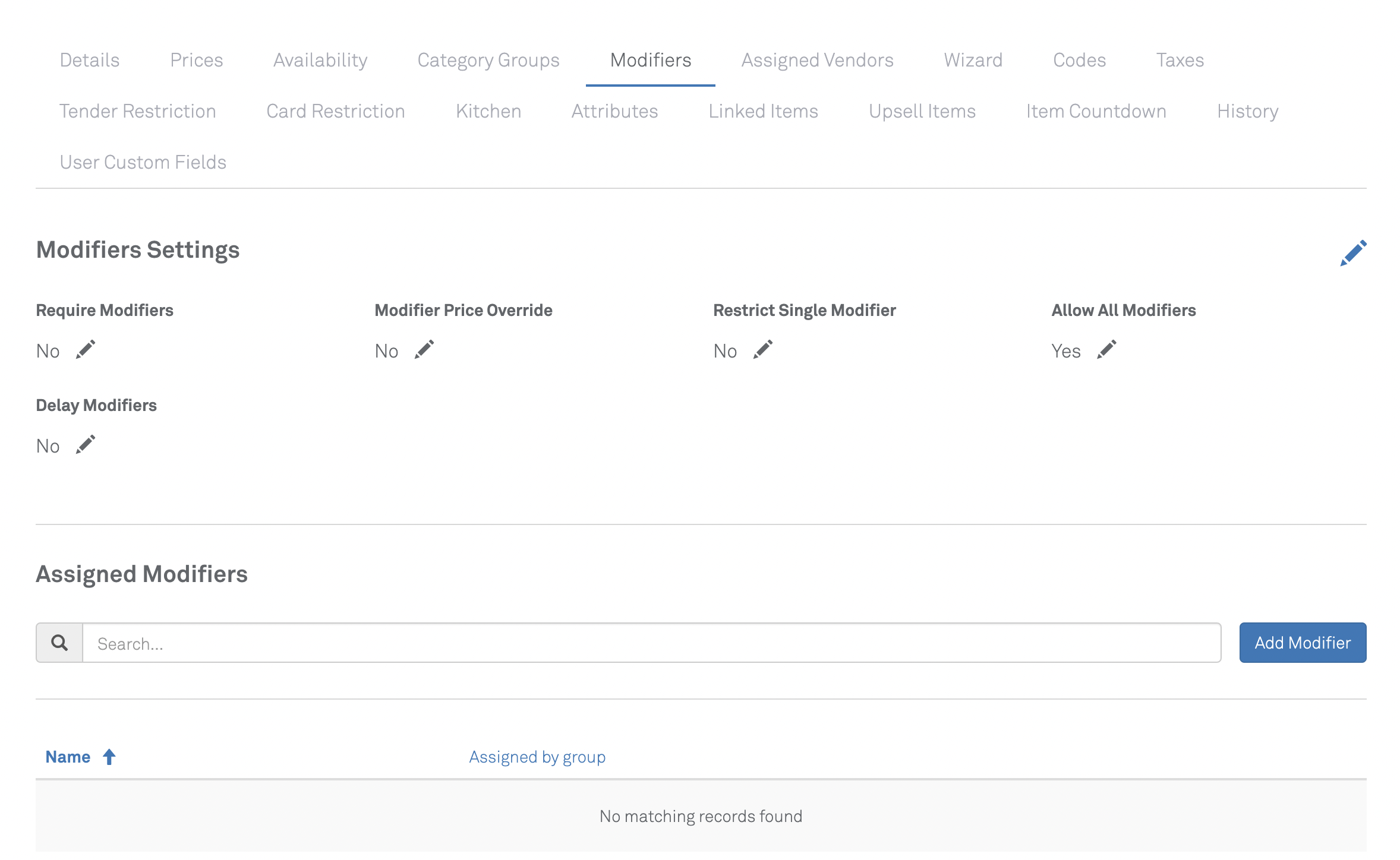Open the Details tab
Image resolution: width=1400 pixels, height=860 pixels.
point(90,61)
